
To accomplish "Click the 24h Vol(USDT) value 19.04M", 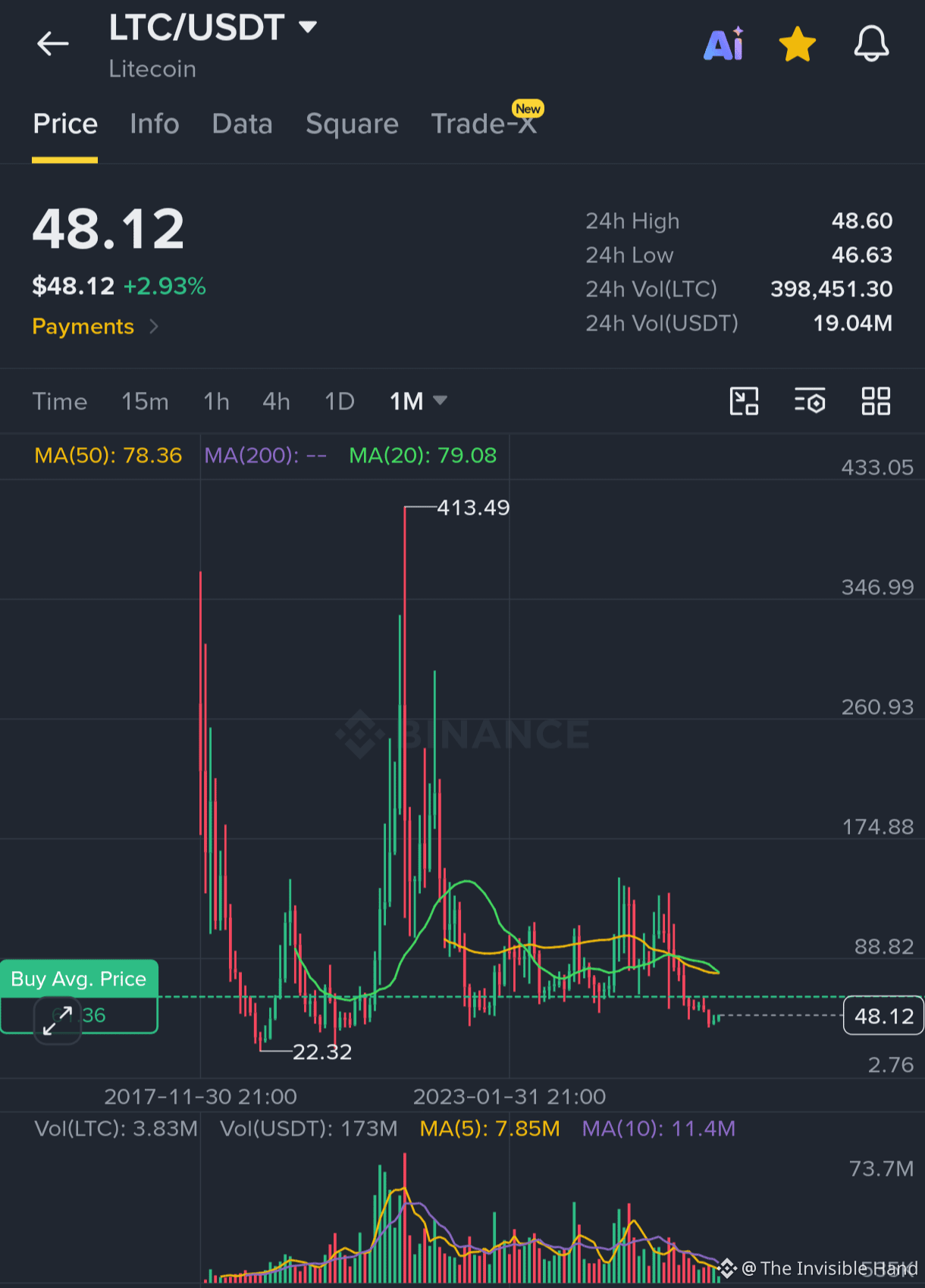I will click(x=853, y=323).
